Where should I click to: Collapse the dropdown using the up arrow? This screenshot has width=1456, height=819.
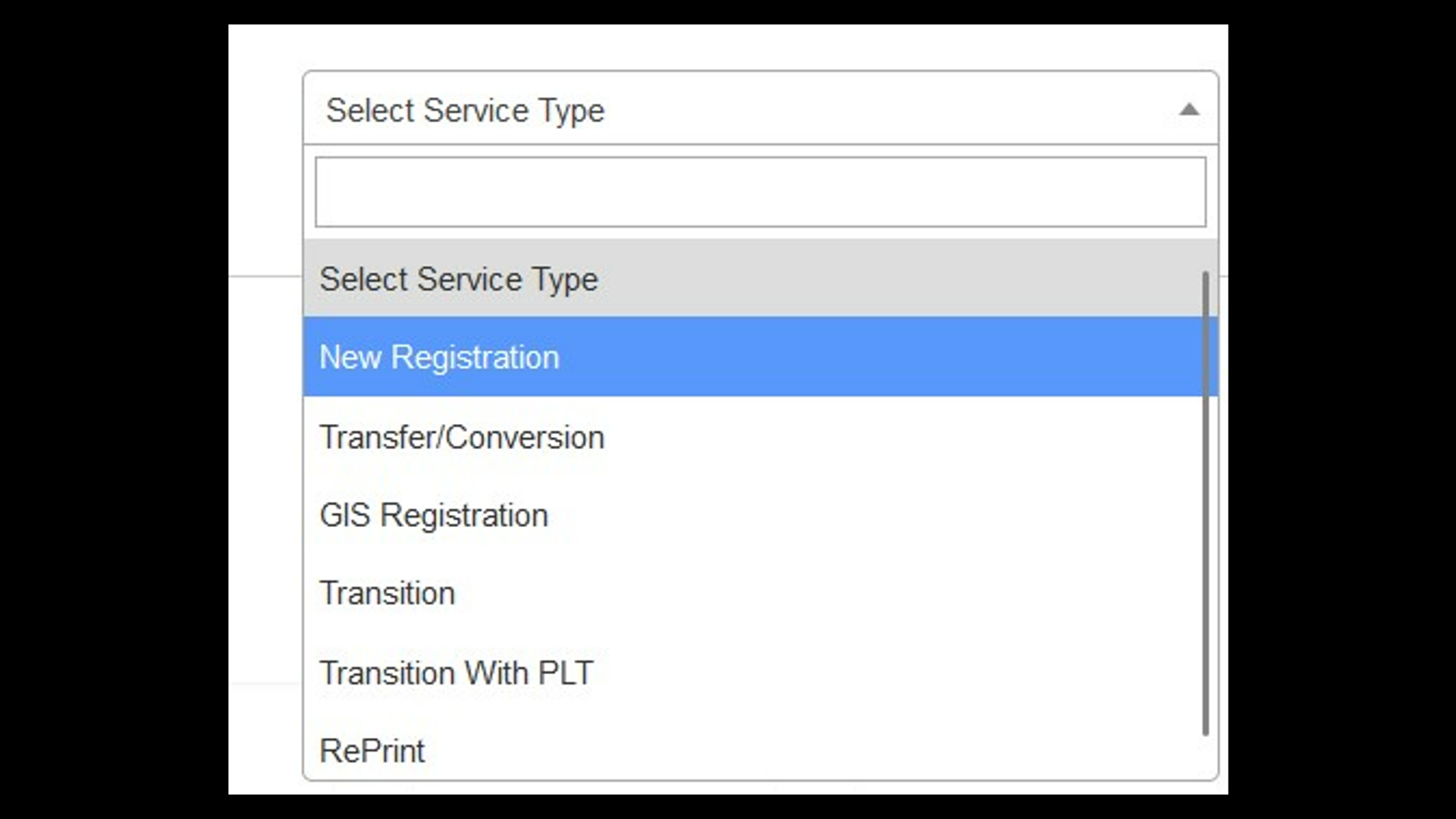pyautogui.click(x=1189, y=110)
